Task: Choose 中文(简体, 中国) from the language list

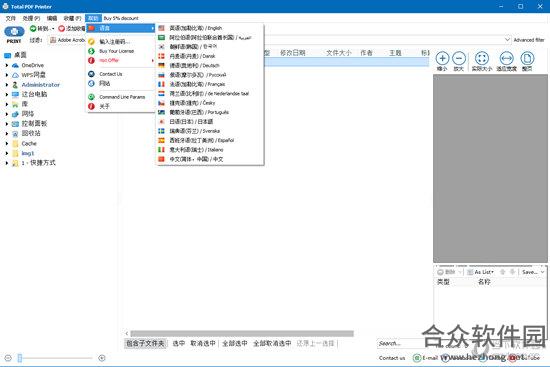Action: (x=209, y=159)
